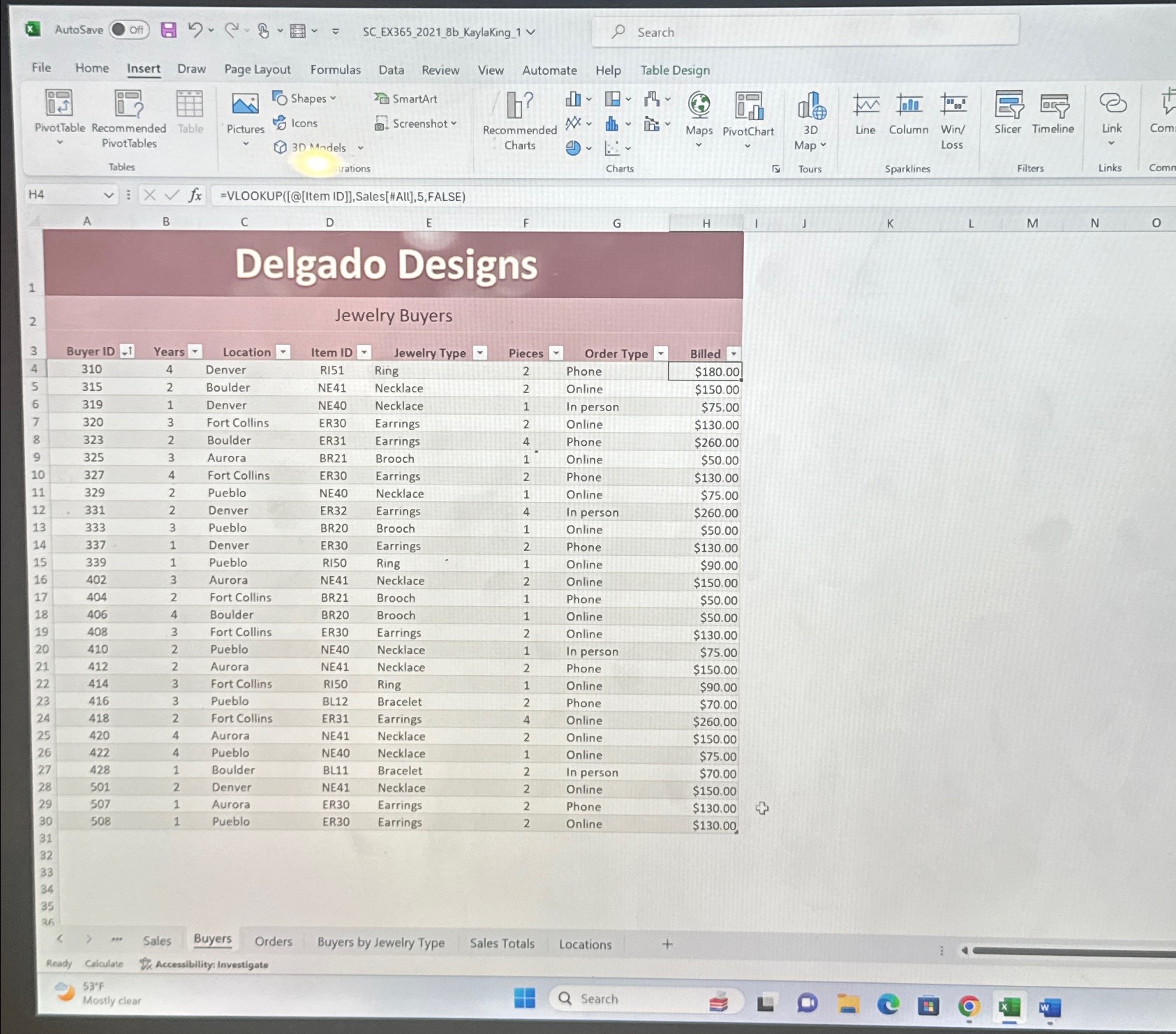Switch to the Sales sheet
The image size is (1176, 1034).
pyautogui.click(x=157, y=940)
